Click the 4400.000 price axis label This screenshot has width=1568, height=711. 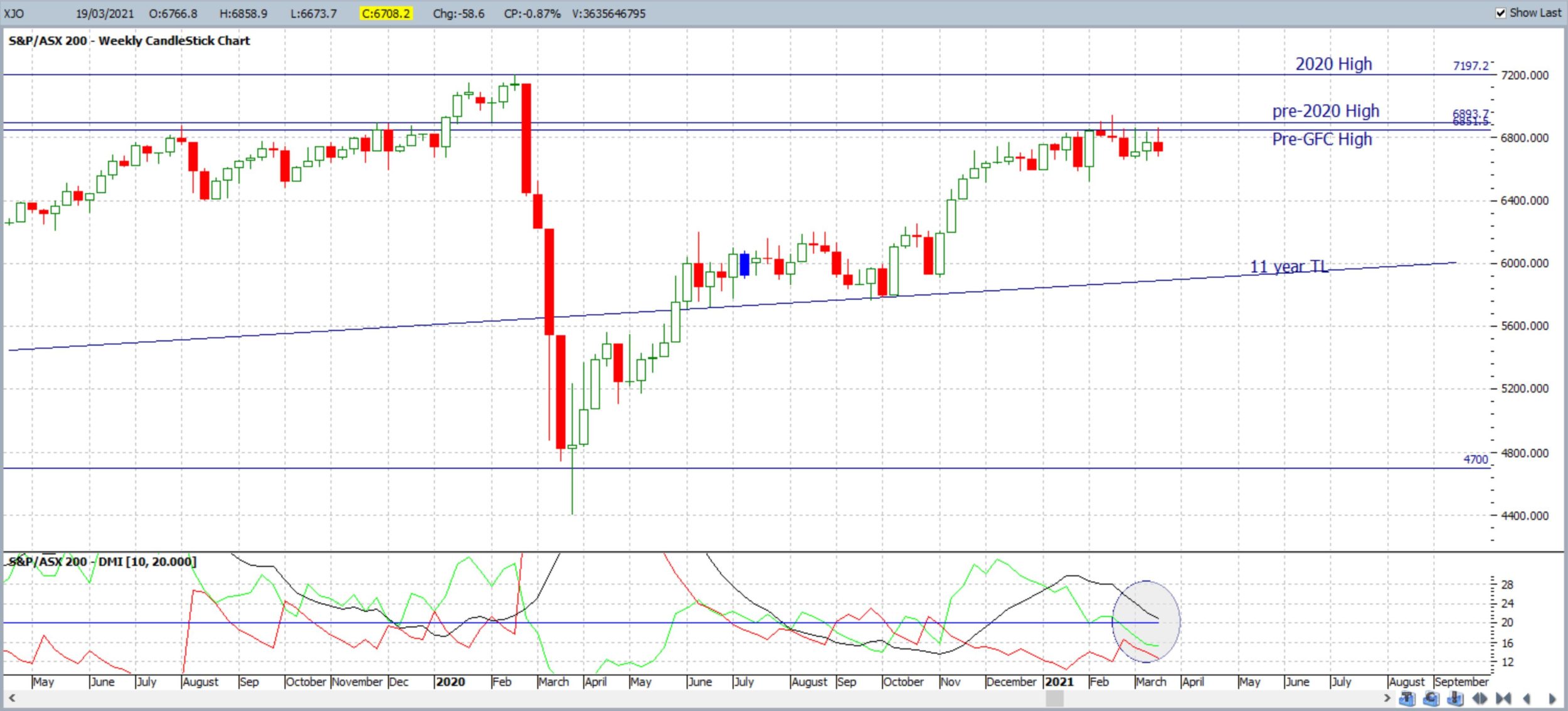point(1524,516)
